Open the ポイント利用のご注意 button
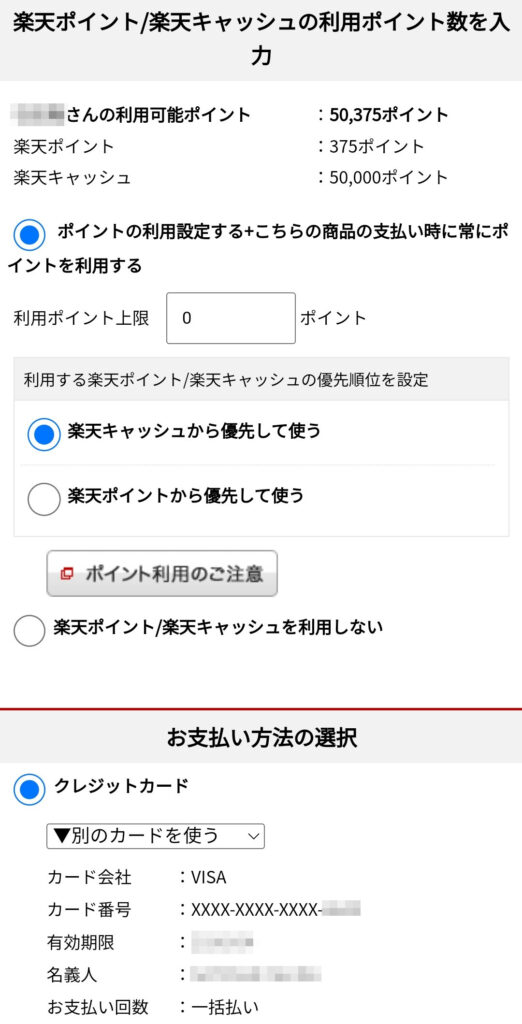This screenshot has width=522, height=1024. (162, 573)
